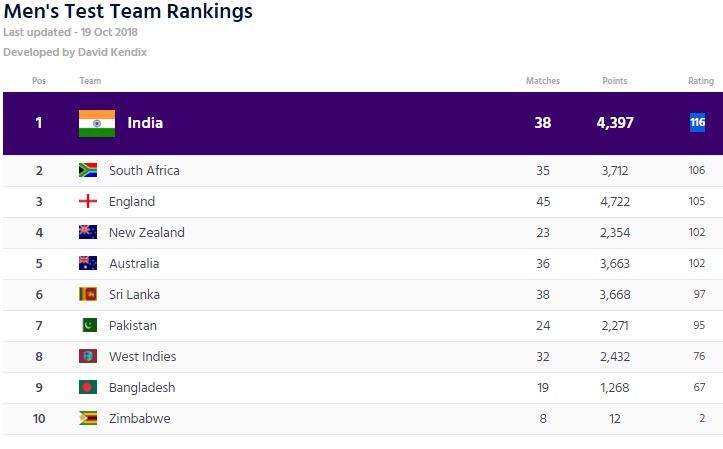
Task: Open the South Africa team name
Action: pyautogui.click(x=144, y=171)
